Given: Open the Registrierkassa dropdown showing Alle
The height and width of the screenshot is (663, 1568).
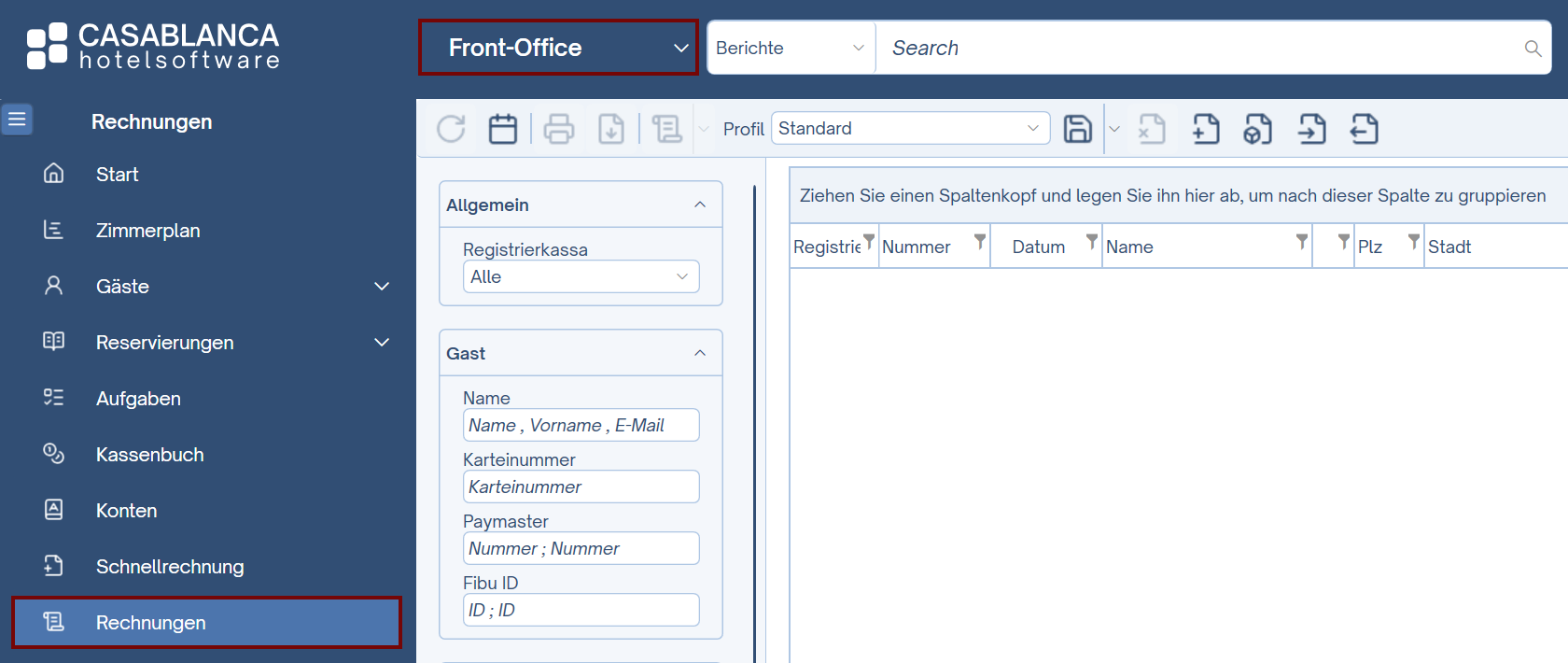Looking at the screenshot, I should [x=581, y=276].
